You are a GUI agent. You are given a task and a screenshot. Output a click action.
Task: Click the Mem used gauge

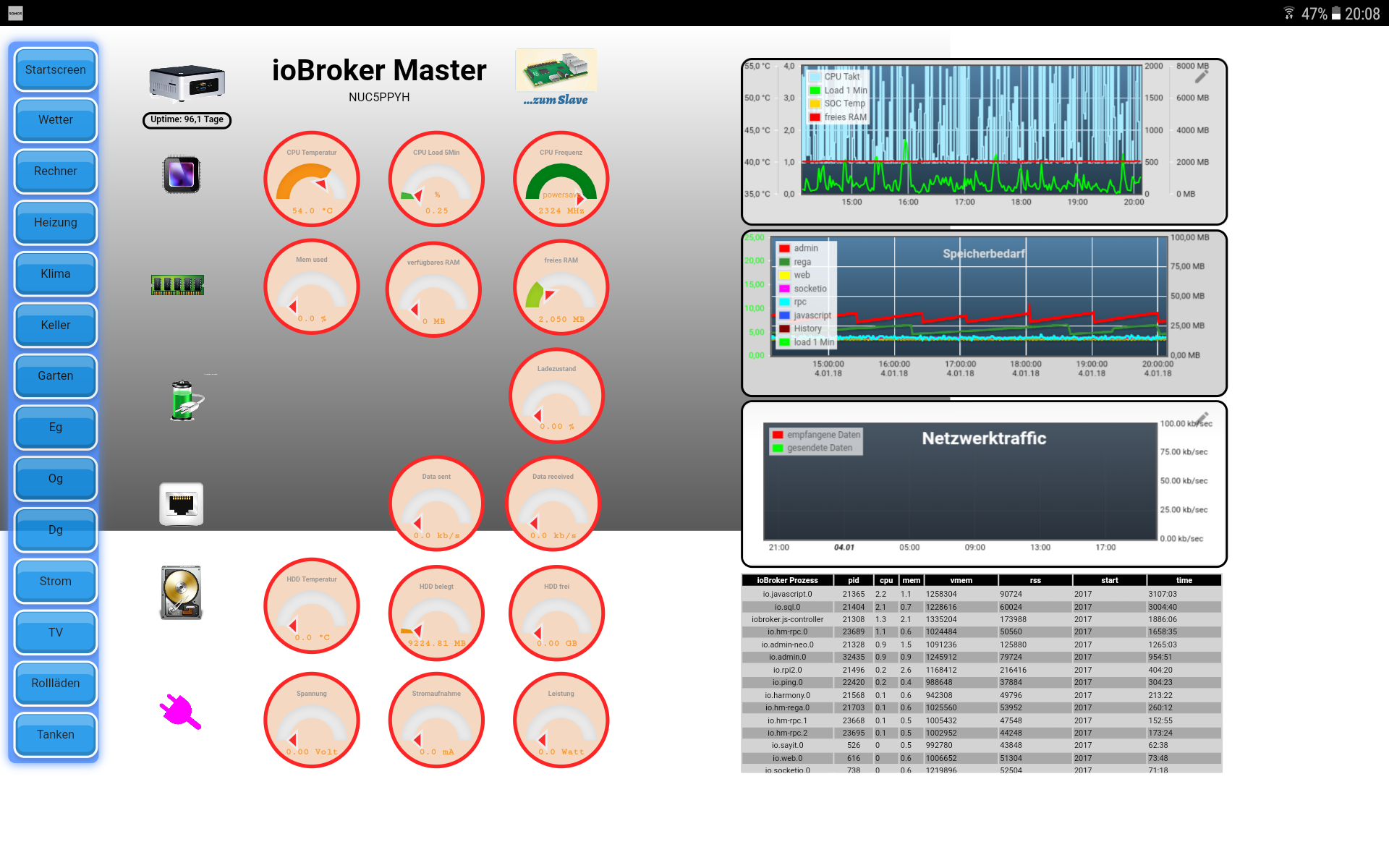[312, 286]
